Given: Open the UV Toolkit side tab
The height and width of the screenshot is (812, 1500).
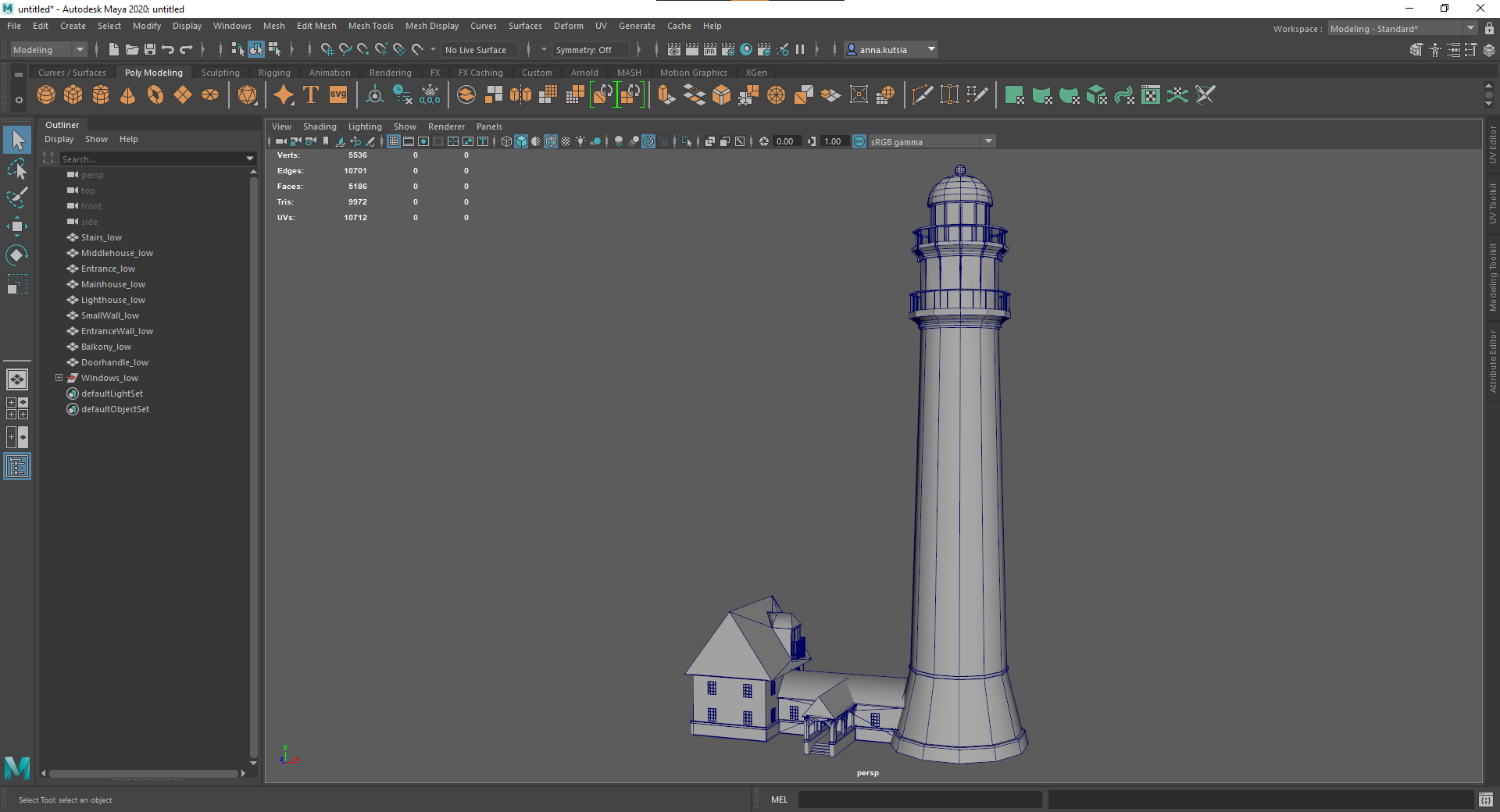Looking at the screenshot, I should click(x=1492, y=203).
